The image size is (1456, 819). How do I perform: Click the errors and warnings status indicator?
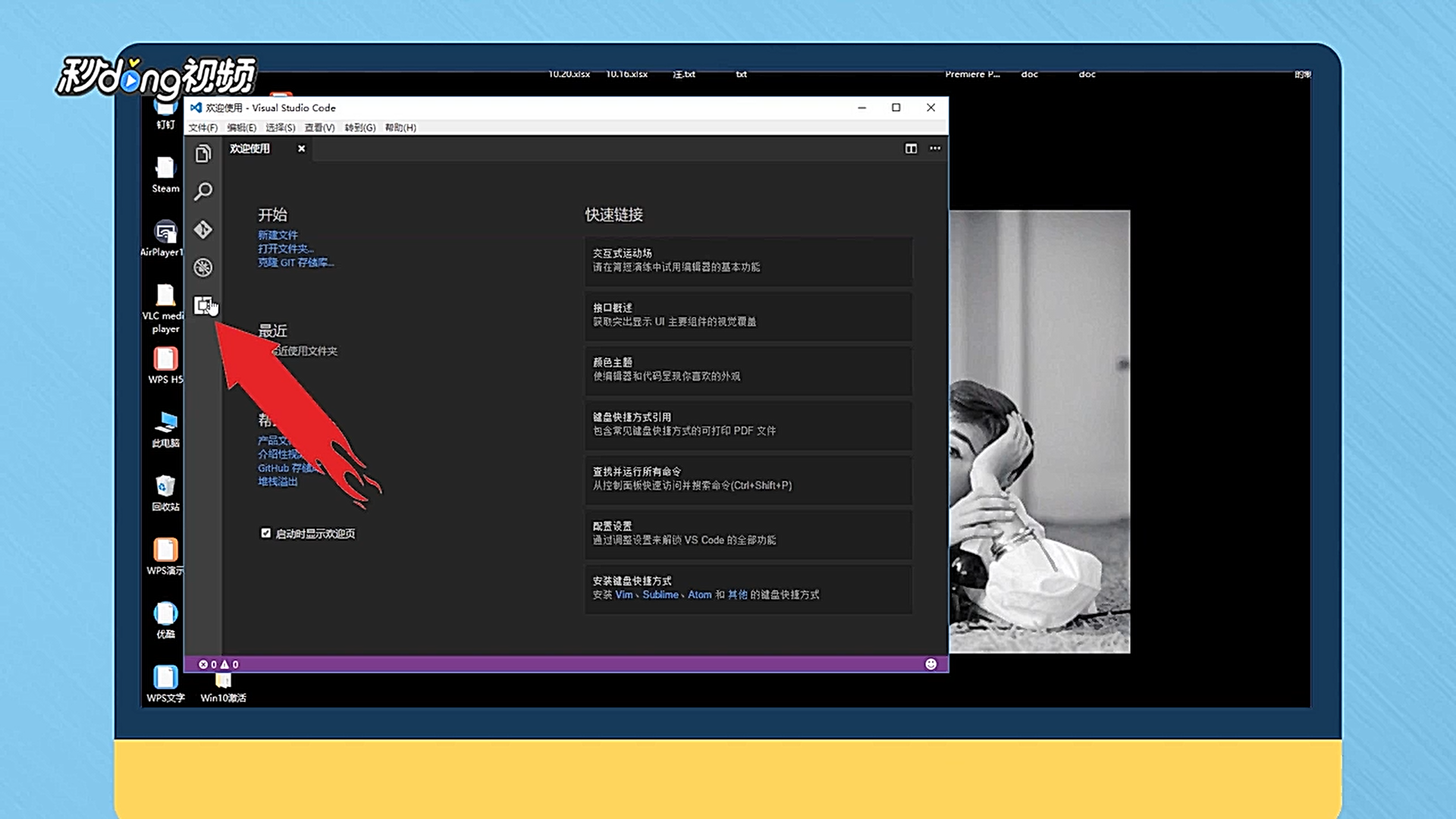point(218,664)
